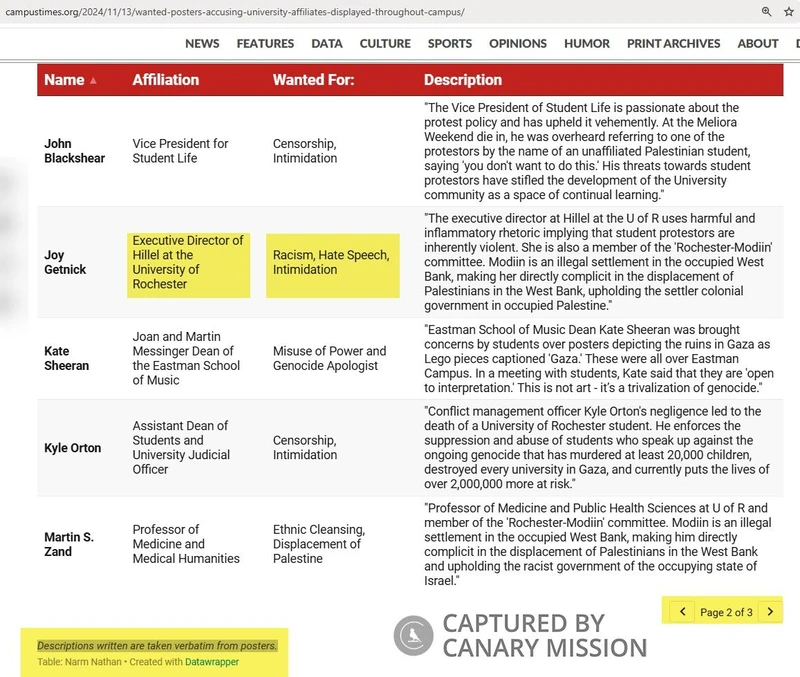Image resolution: width=800 pixels, height=677 pixels.
Task: Click the browser zoom magnifier icon
Action: (766, 11)
